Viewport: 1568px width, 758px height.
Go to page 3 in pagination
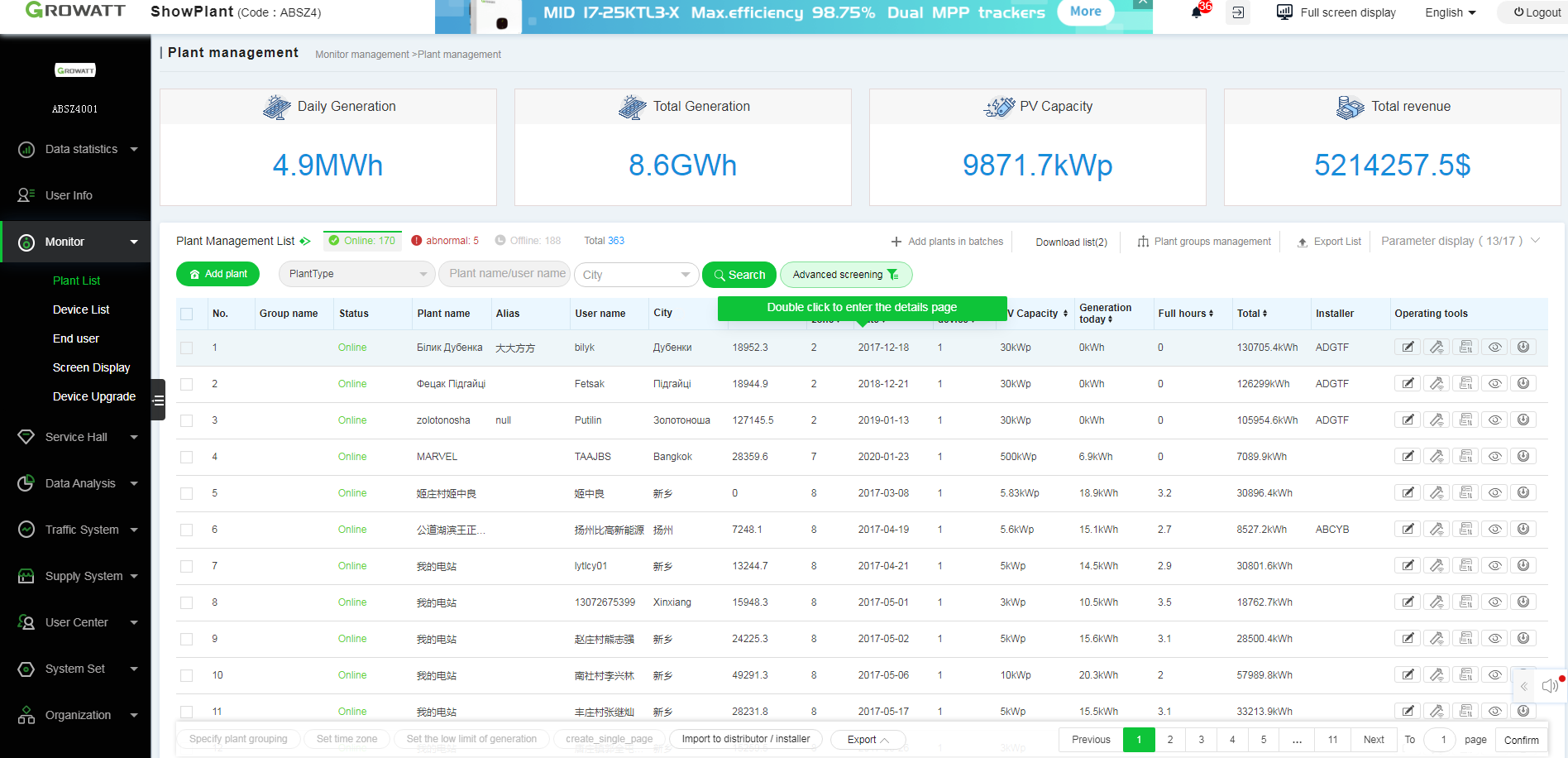pyautogui.click(x=1201, y=739)
